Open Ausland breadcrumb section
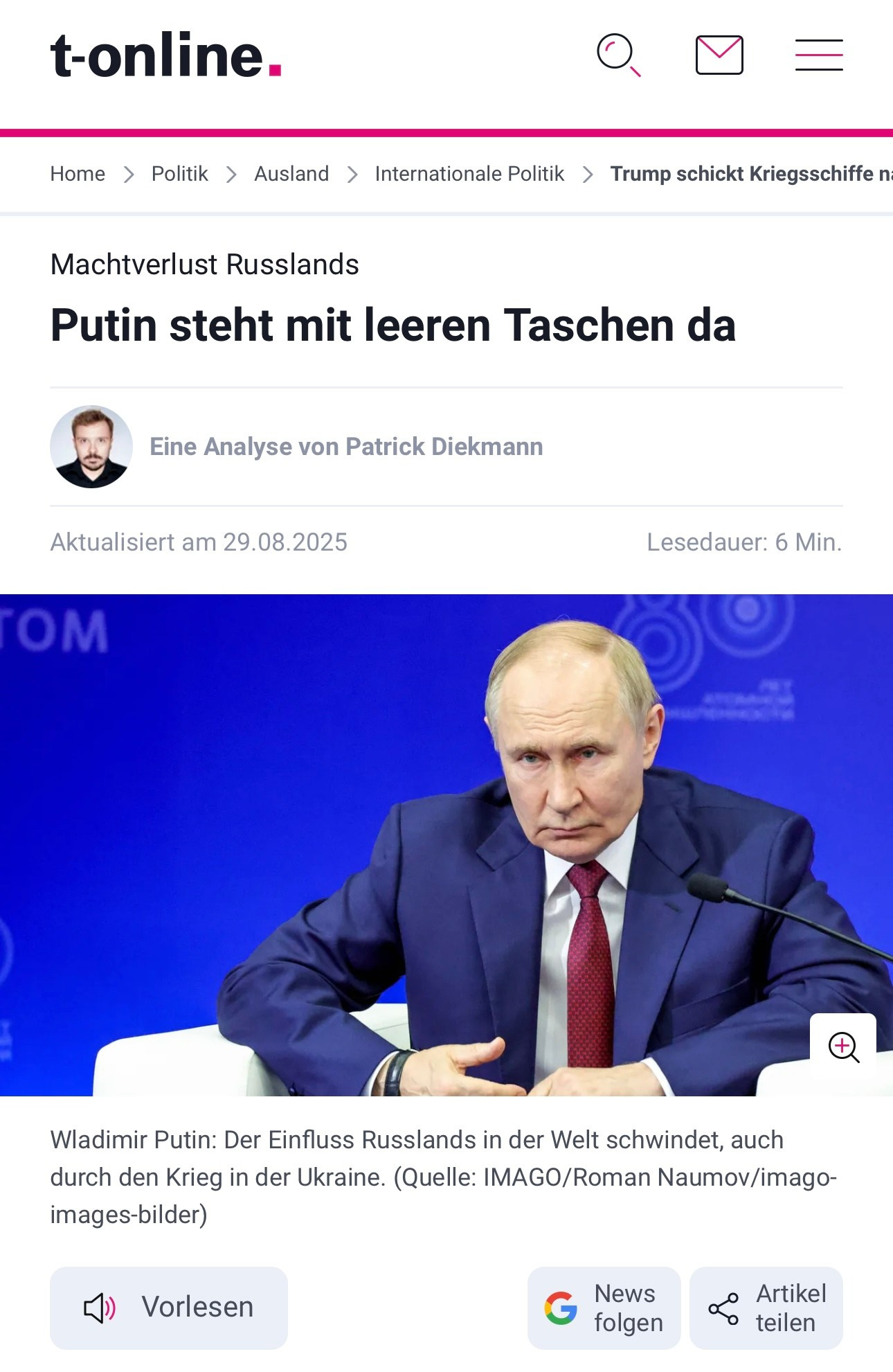Image resolution: width=893 pixels, height=1372 pixels. tap(291, 174)
